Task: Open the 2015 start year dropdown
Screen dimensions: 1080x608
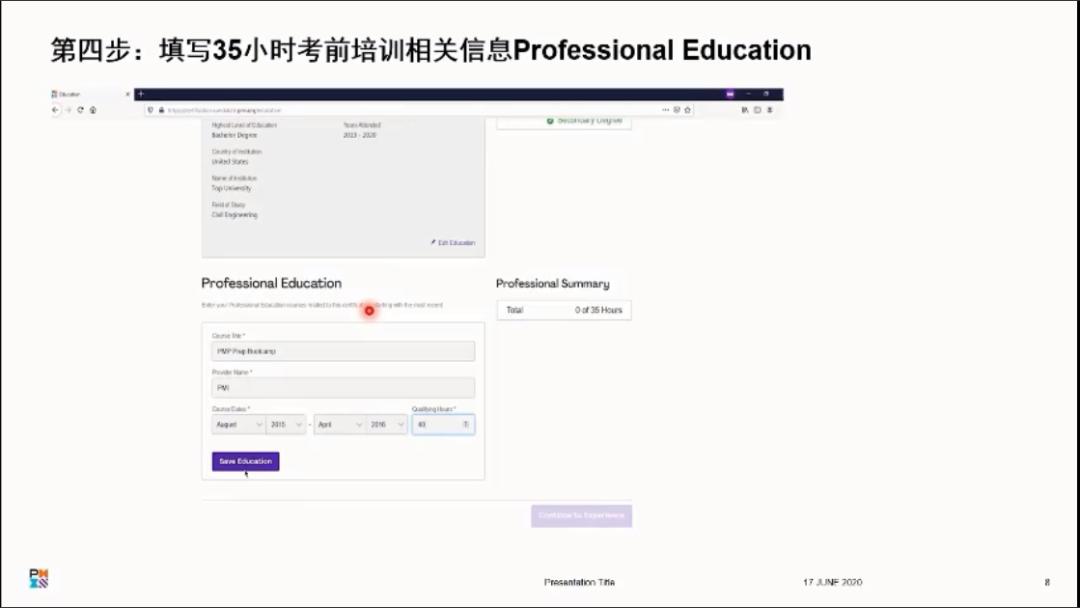Action: (x=286, y=424)
